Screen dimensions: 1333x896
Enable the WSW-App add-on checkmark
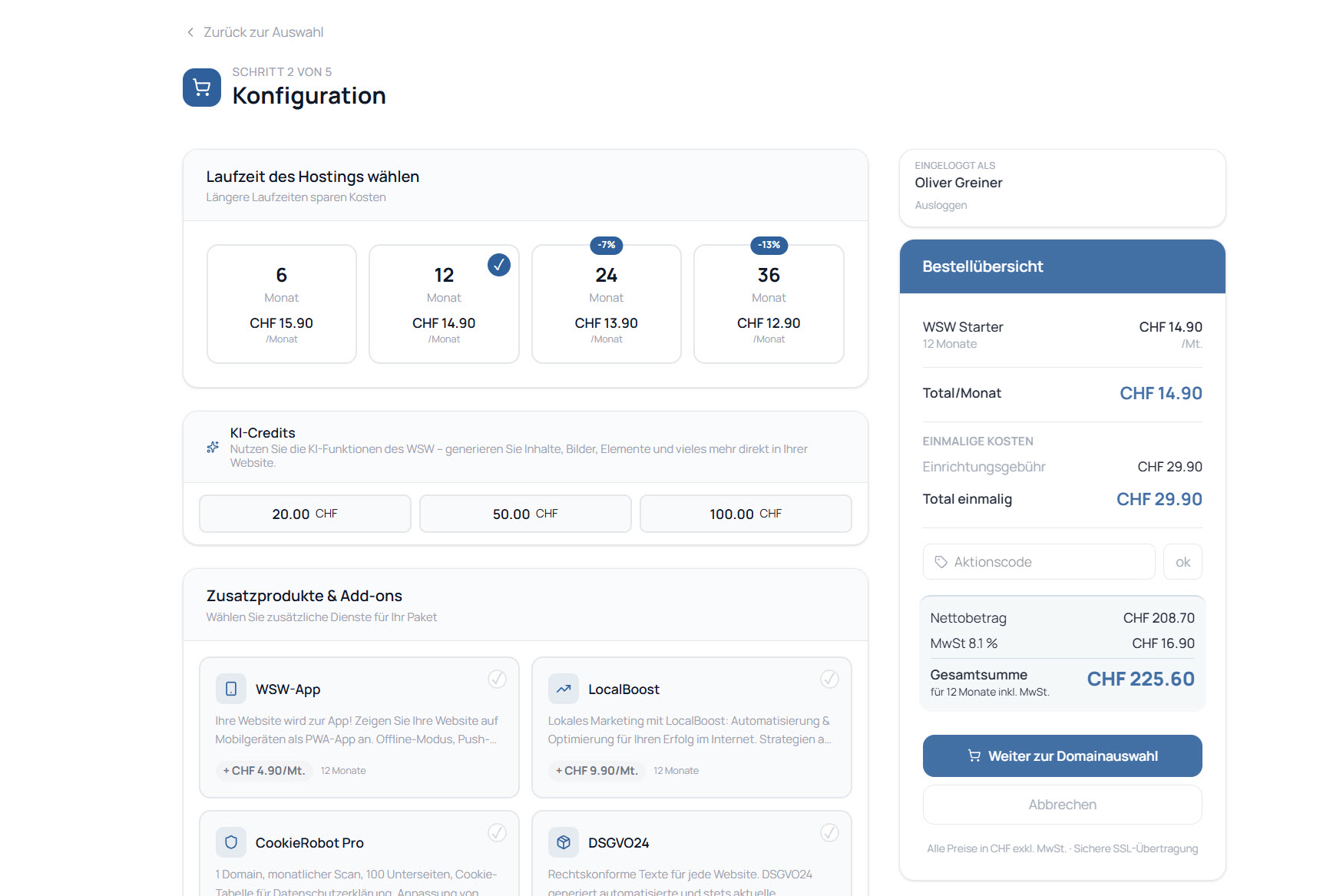pos(498,679)
